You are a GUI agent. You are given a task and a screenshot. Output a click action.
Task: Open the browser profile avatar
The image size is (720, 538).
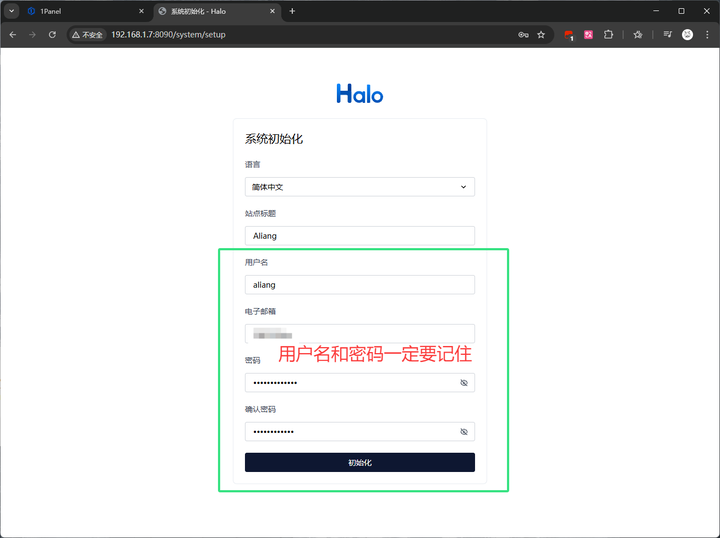[687, 34]
